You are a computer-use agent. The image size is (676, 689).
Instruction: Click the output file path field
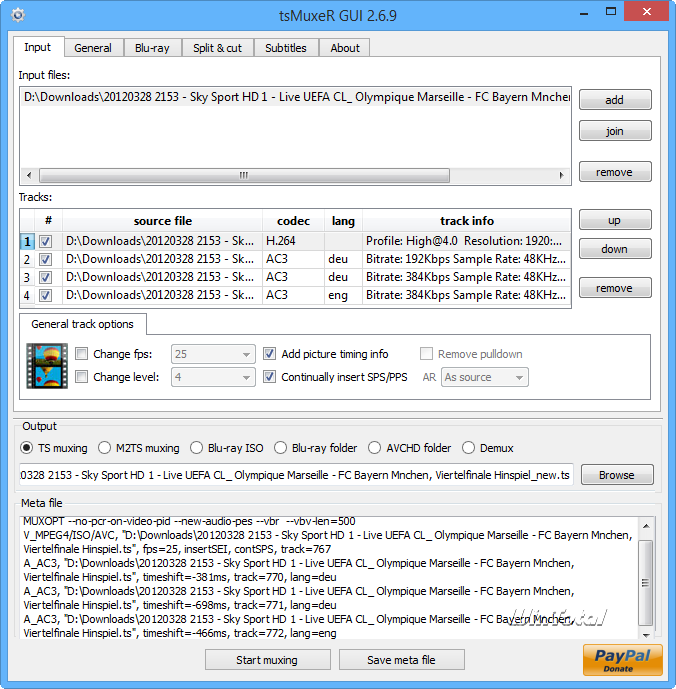pyautogui.click(x=296, y=475)
